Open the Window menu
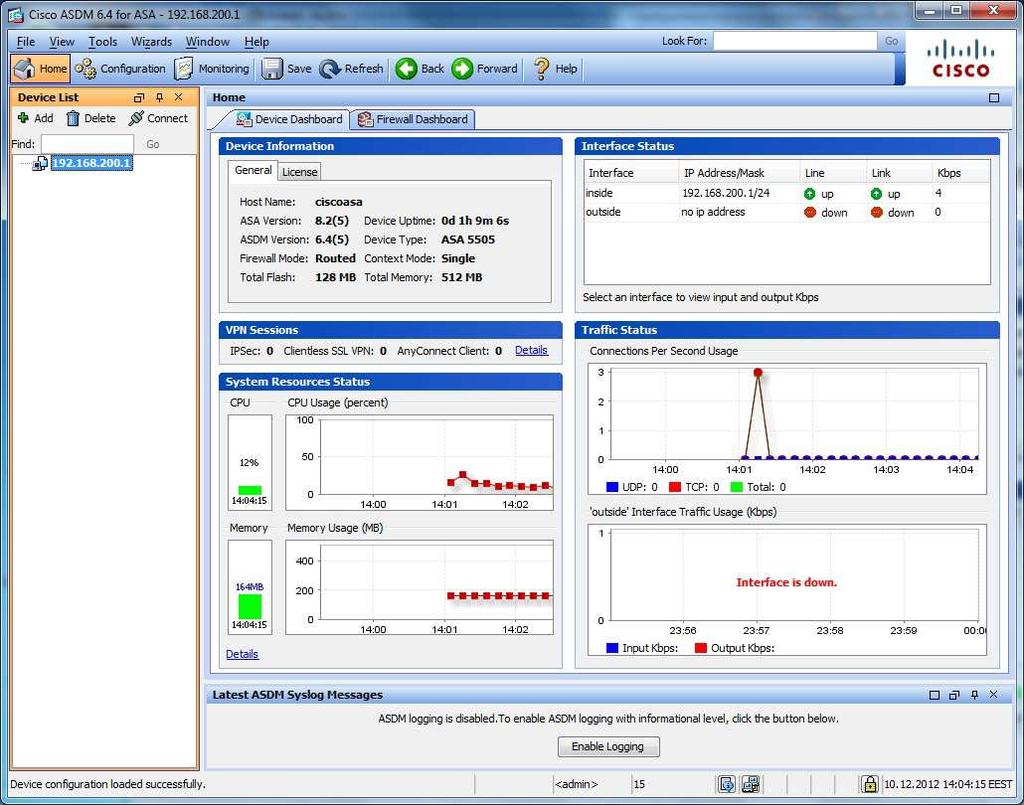Viewport: 1024px width, 805px height. click(208, 42)
